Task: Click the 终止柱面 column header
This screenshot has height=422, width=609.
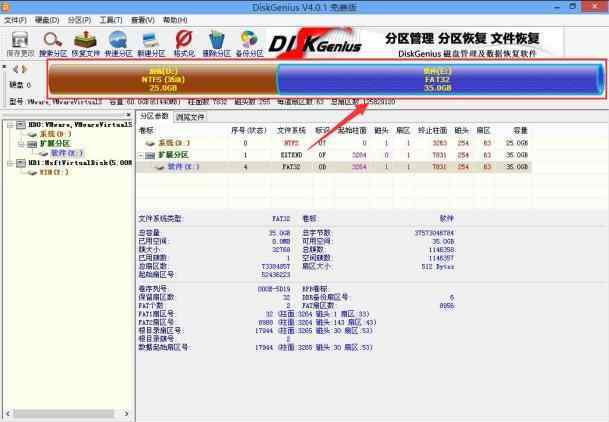Action: 432,131
